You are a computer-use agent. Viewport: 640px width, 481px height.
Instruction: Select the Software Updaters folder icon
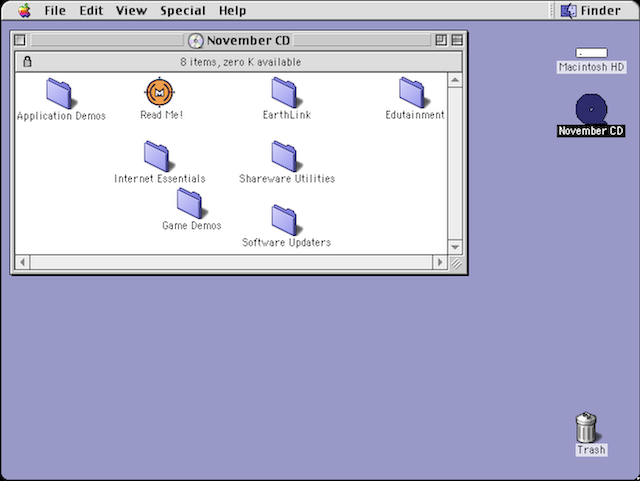(x=287, y=220)
